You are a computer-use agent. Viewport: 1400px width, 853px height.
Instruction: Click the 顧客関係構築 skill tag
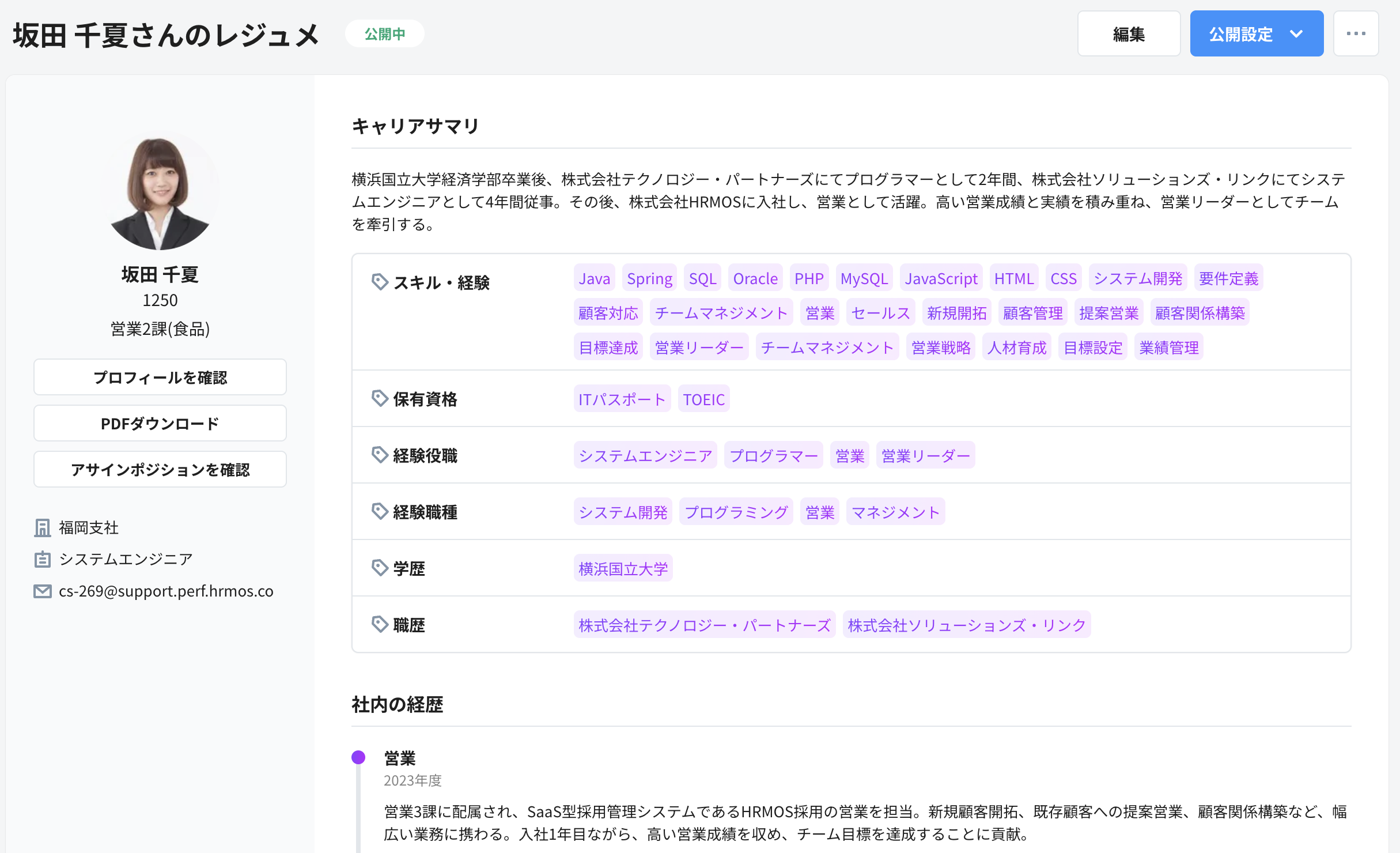tap(1200, 313)
